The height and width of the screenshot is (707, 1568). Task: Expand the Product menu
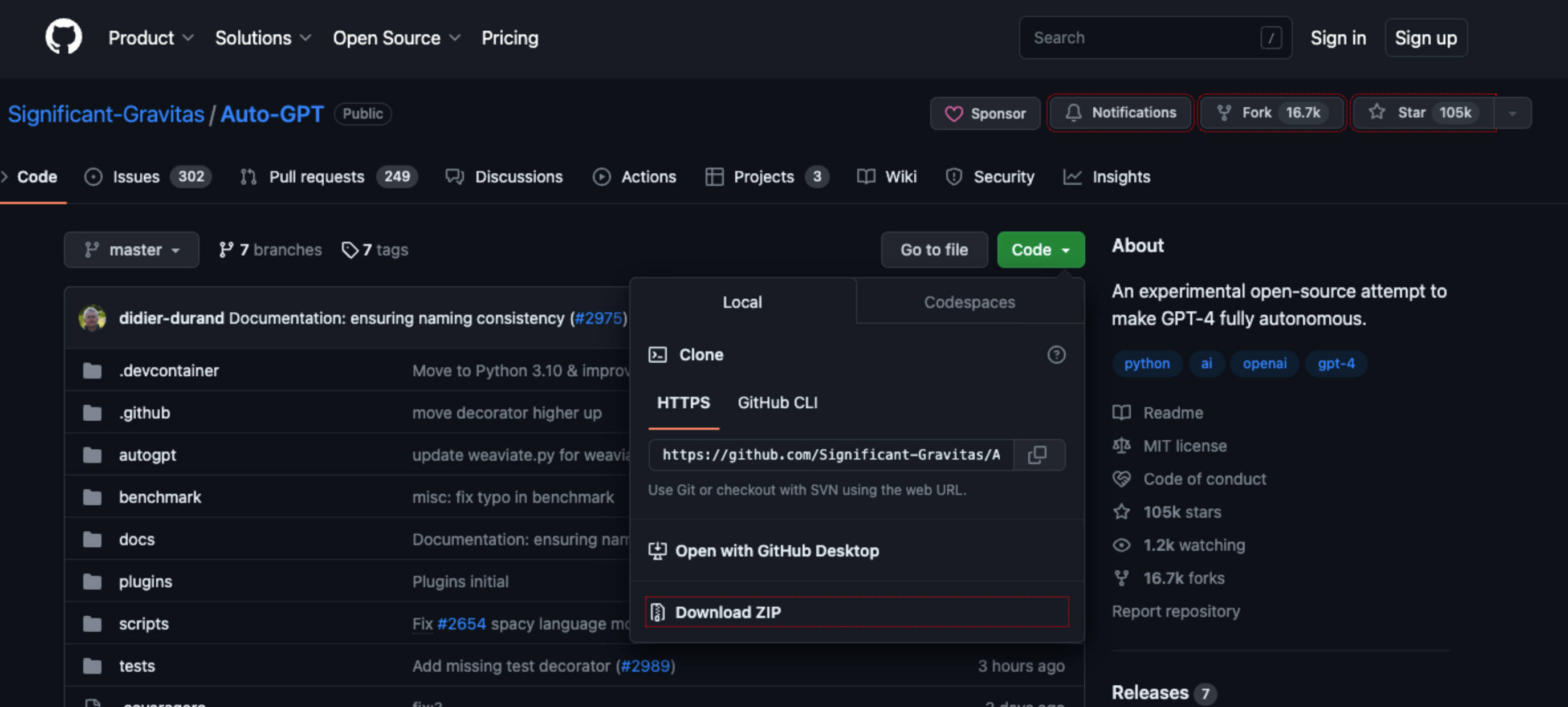[151, 38]
